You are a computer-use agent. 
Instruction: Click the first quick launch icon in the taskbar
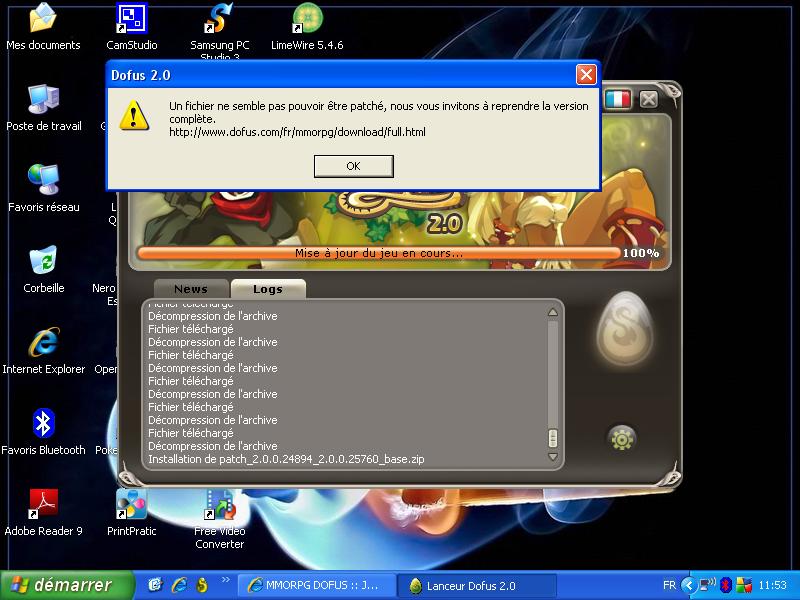click(x=155, y=585)
